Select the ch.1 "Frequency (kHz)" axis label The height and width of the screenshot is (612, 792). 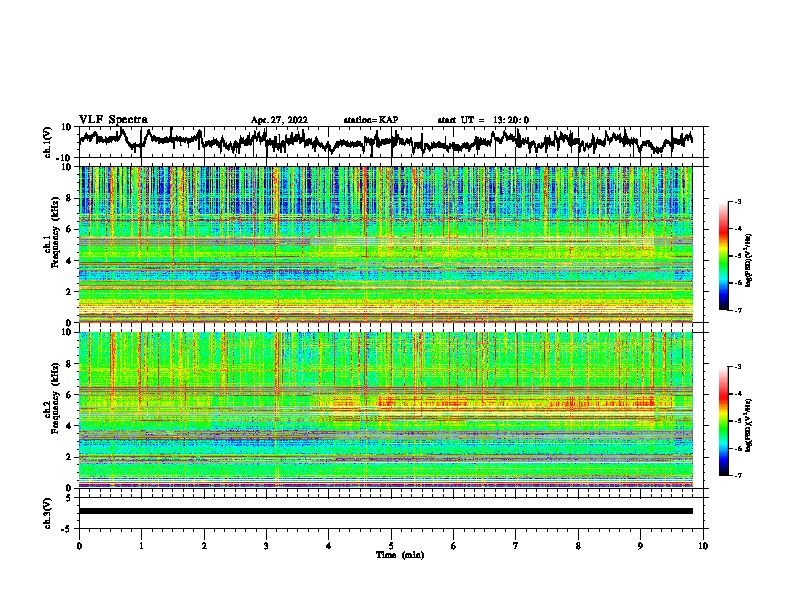pyautogui.click(x=56, y=233)
